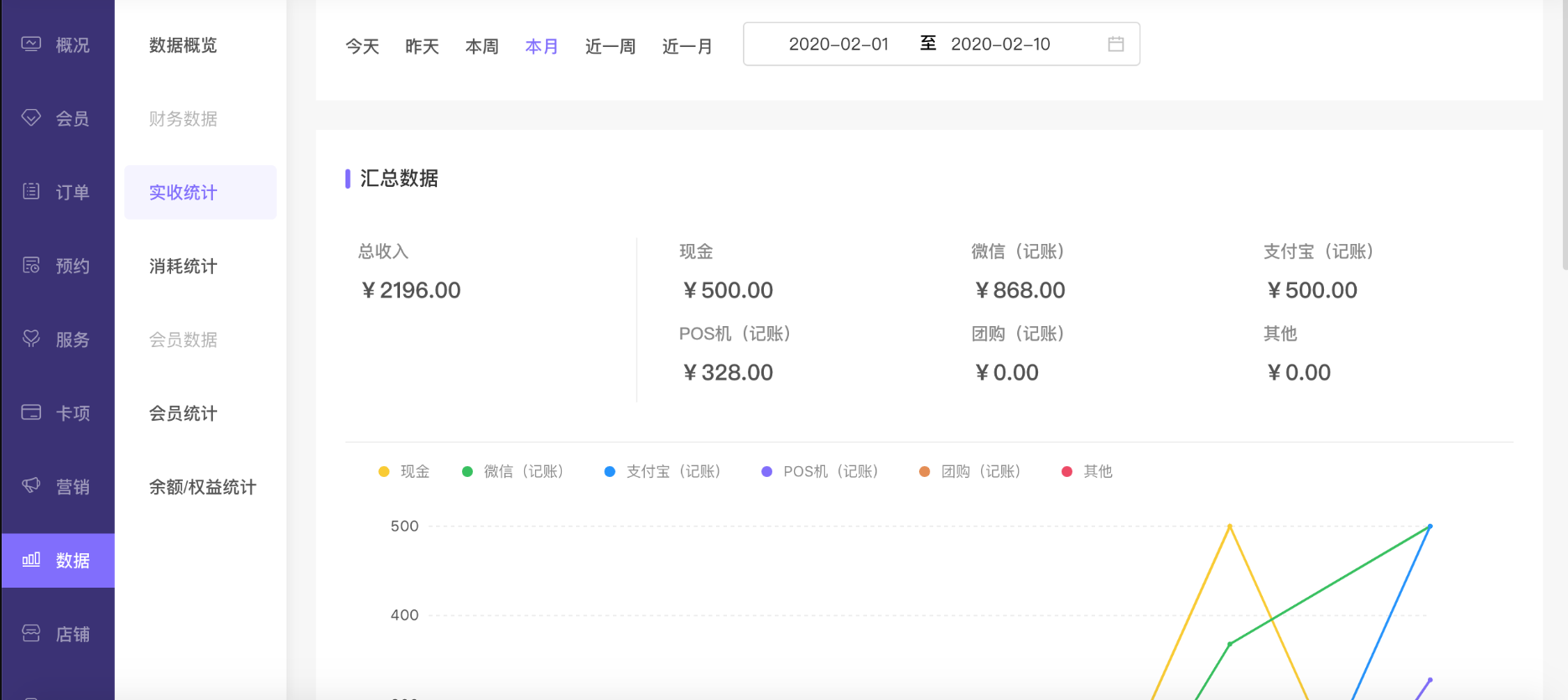The height and width of the screenshot is (700, 1568).
Task: Open 服务 section in sidebar
Action: (58, 340)
